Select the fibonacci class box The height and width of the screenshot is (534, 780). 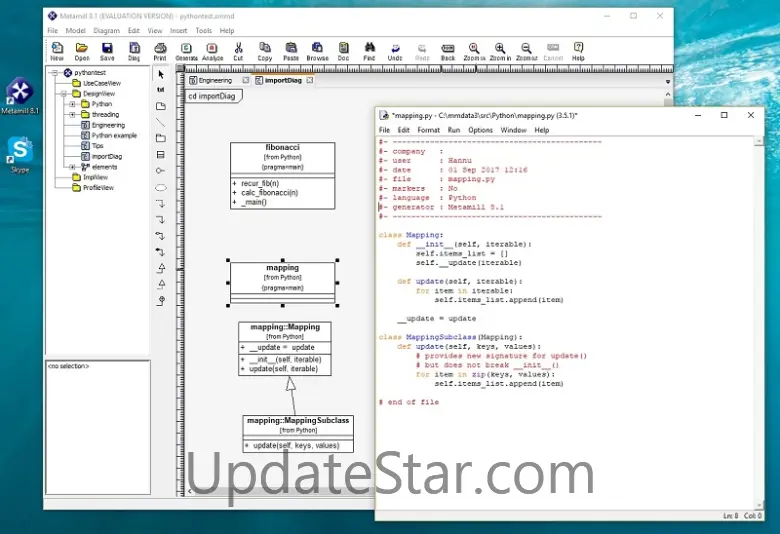(x=283, y=176)
